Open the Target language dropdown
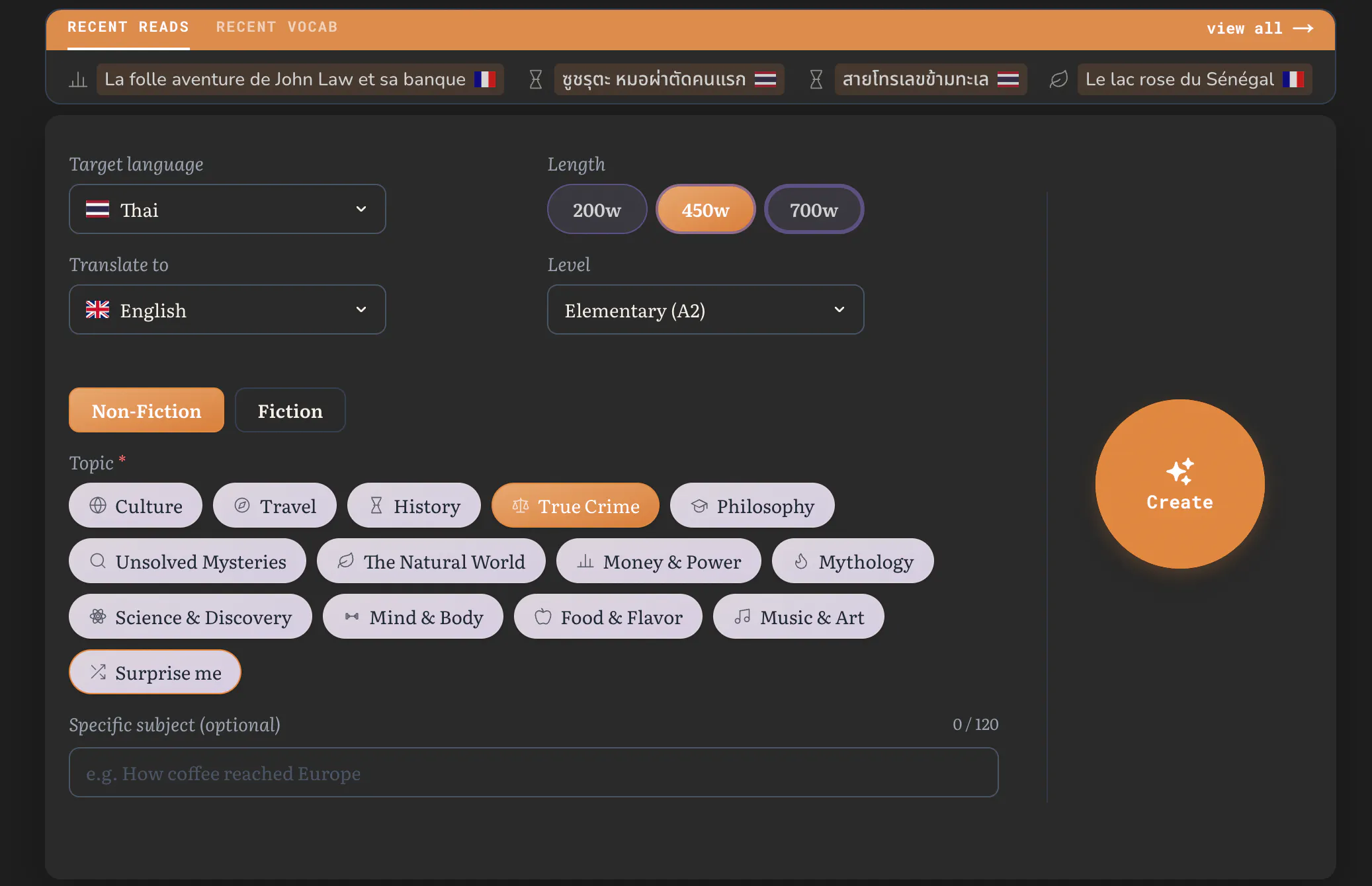Image resolution: width=1372 pixels, height=886 pixels. (228, 209)
